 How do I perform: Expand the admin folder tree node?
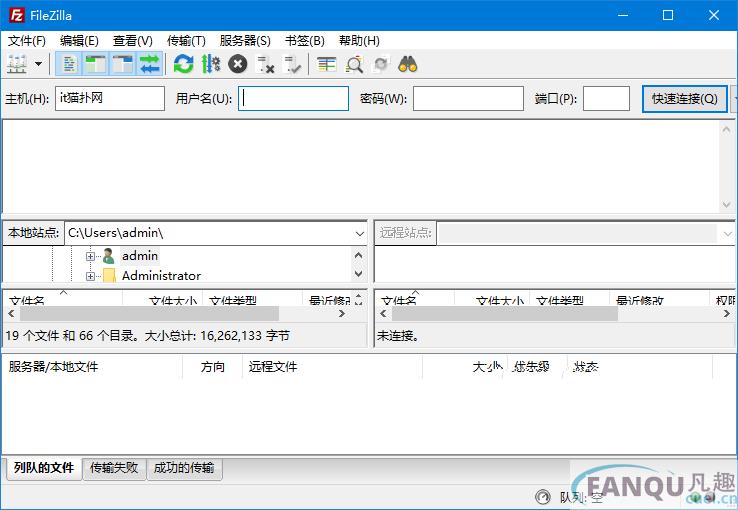pyautogui.click(x=90, y=256)
